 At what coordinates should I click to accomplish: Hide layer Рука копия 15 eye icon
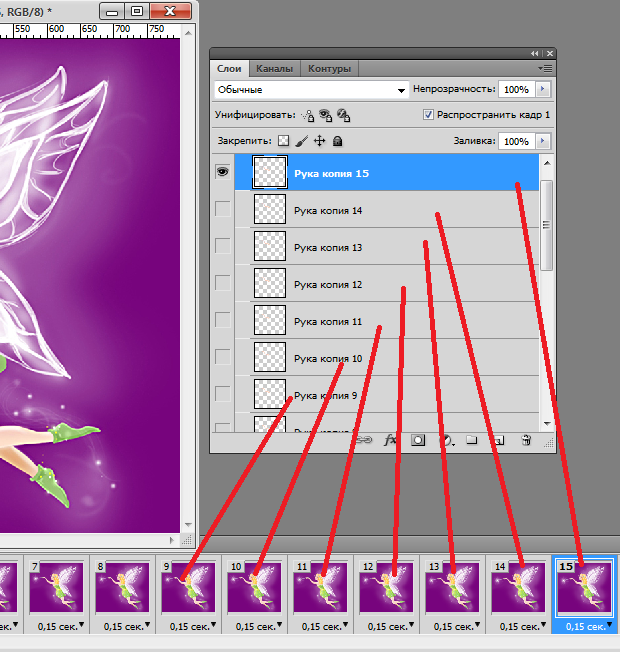[x=222, y=172]
